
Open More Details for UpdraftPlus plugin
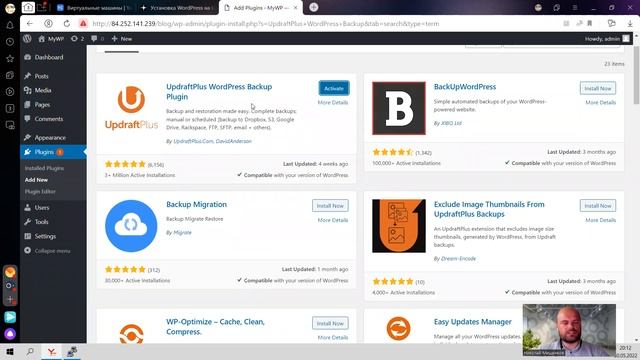(x=333, y=102)
